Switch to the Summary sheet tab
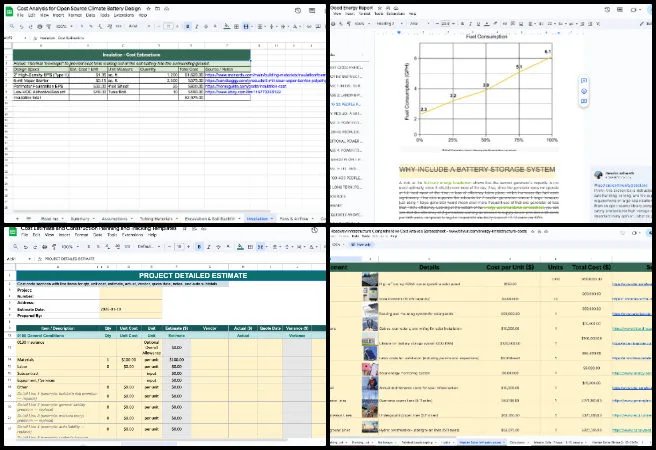656x450 pixels. [78, 216]
